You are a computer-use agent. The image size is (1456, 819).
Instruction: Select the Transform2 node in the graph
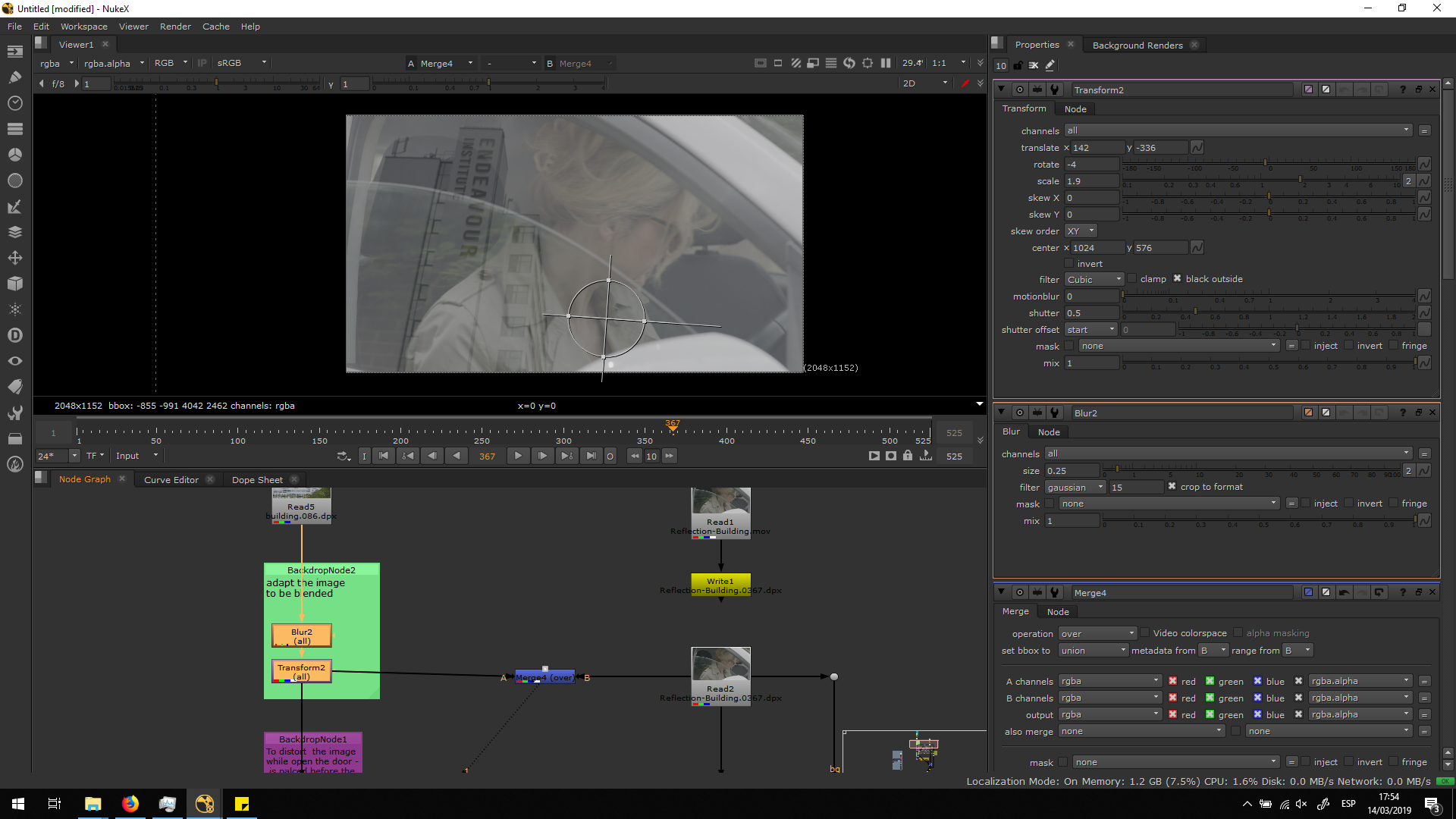301,671
